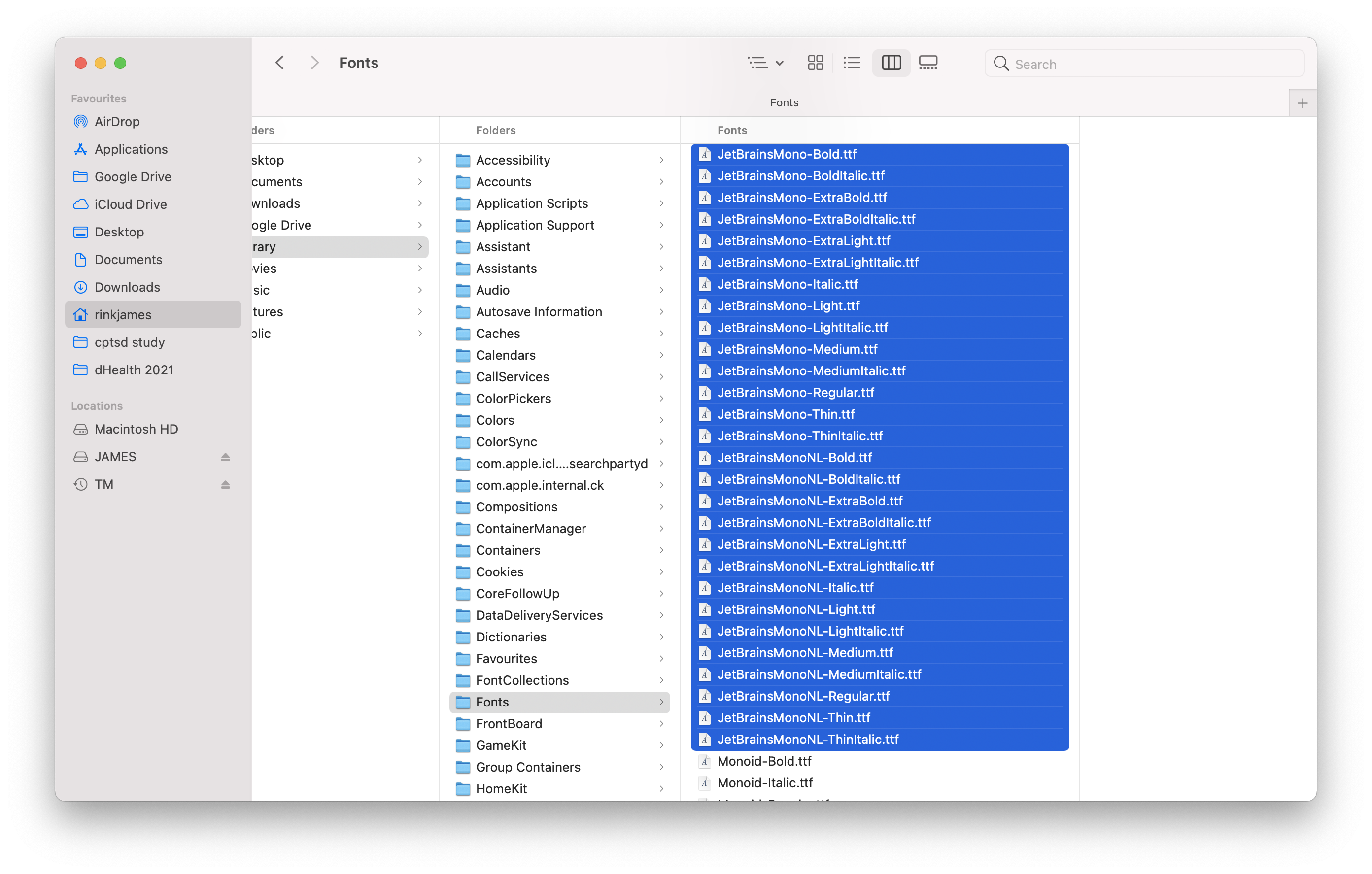This screenshot has width=1372, height=874.
Task: Open the group-by dropdown menu
Action: pos(765,62)
